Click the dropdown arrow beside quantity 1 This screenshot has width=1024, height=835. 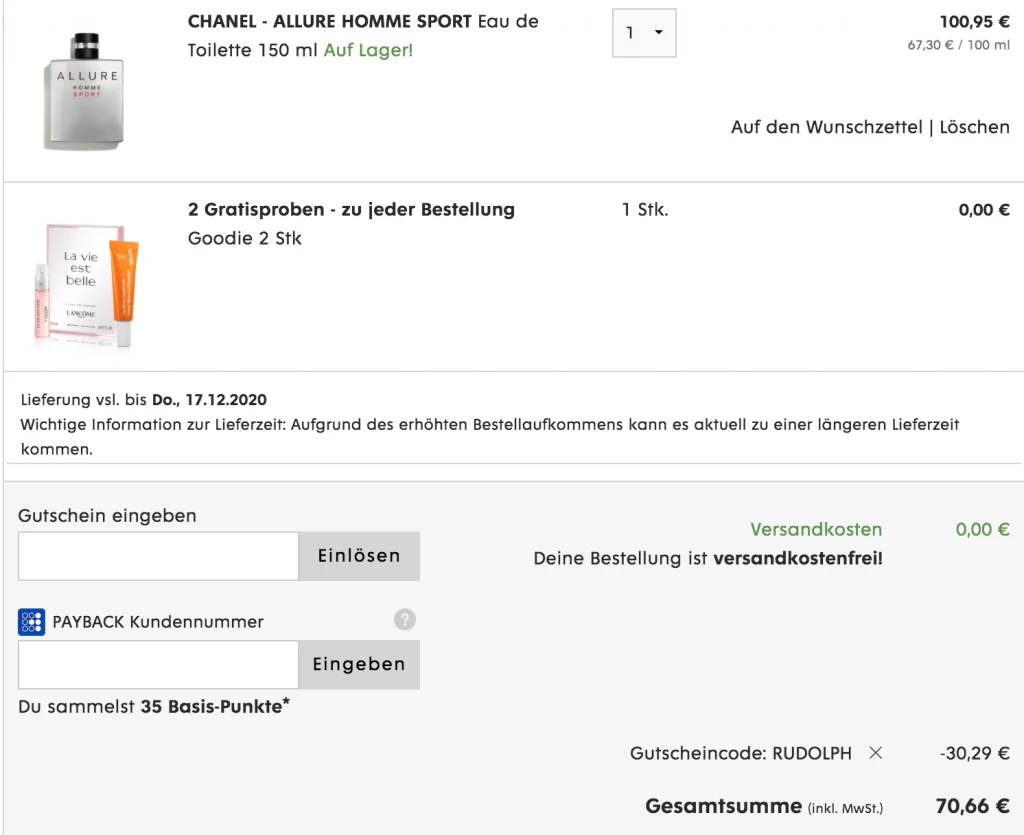coord(659,33)
